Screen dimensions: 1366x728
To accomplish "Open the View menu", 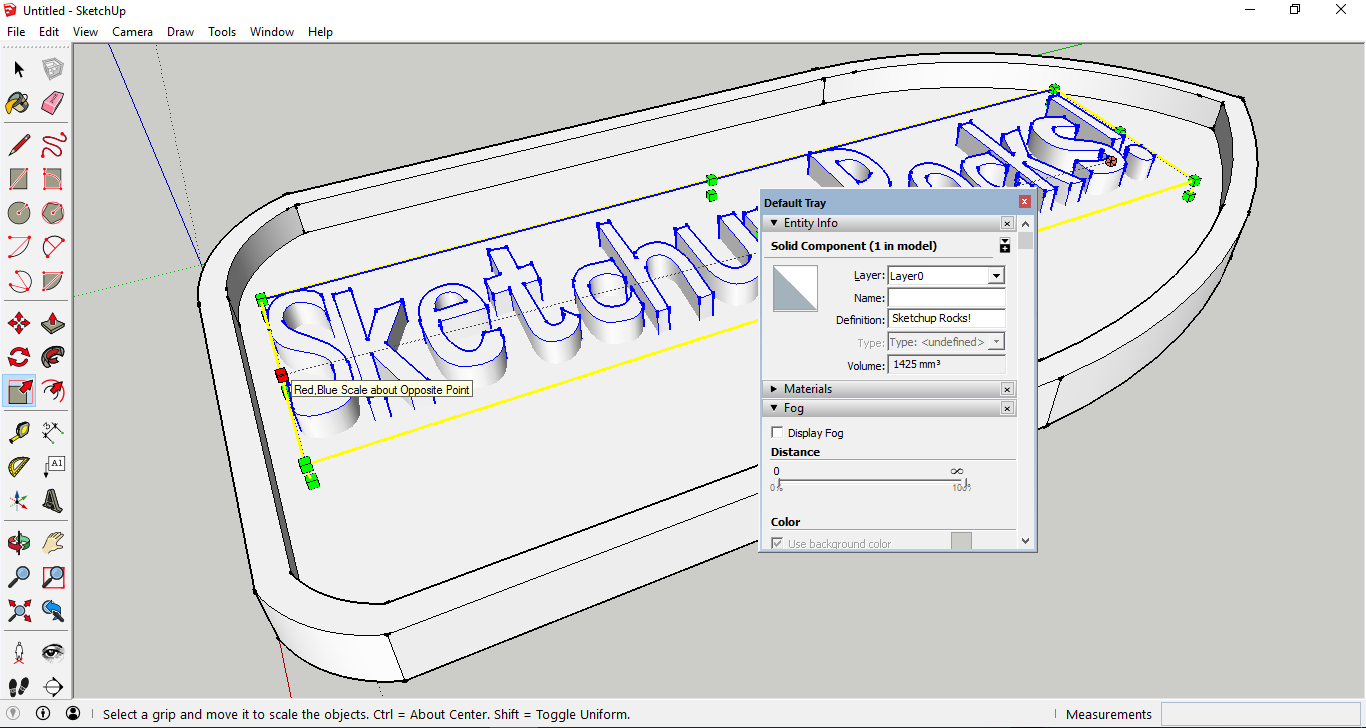I will (85, 32).
